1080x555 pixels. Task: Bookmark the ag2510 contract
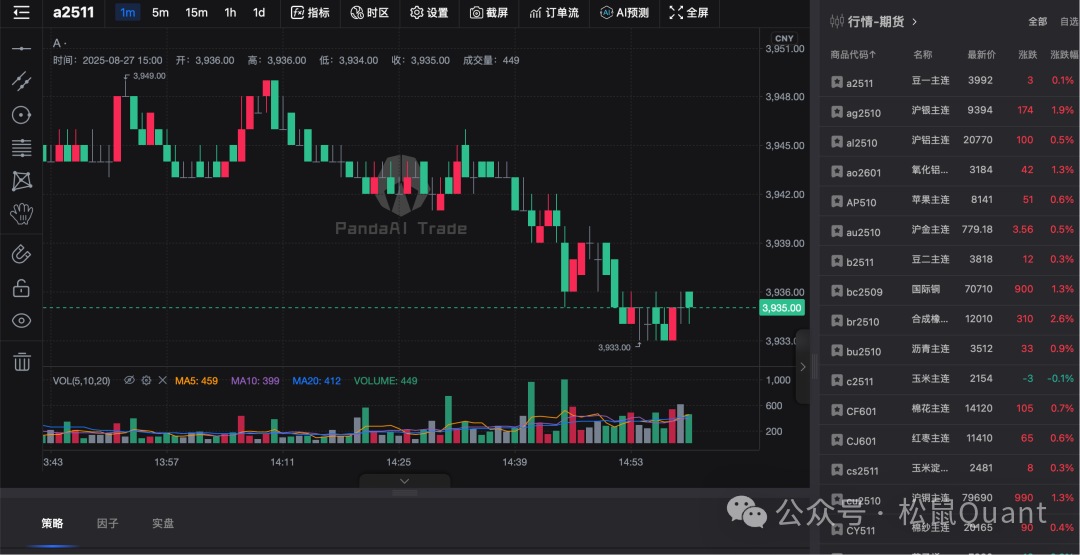tap(836, 112)
